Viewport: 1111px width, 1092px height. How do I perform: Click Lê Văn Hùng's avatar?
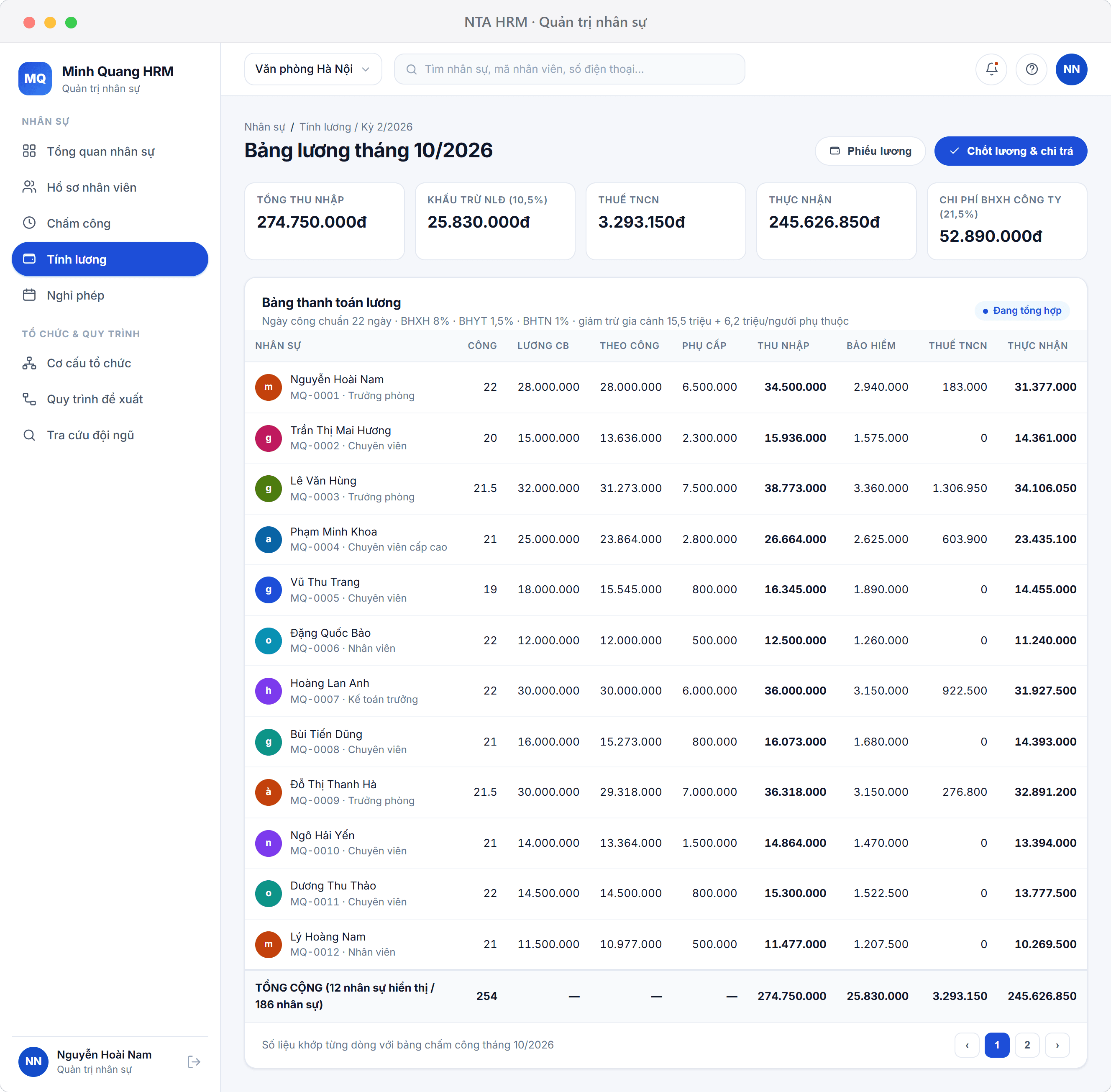[x=268, y=489]
